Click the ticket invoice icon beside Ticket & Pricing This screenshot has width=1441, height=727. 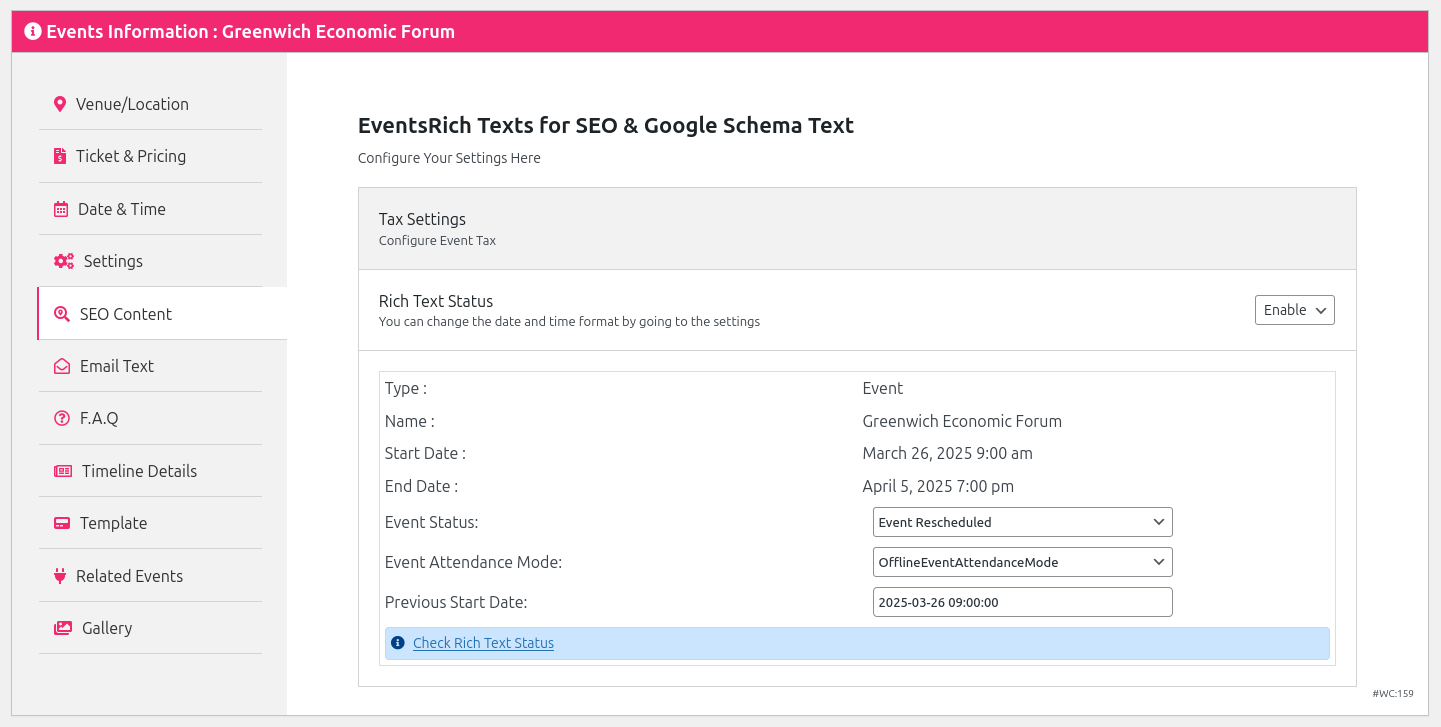click(x=60, y=156)
